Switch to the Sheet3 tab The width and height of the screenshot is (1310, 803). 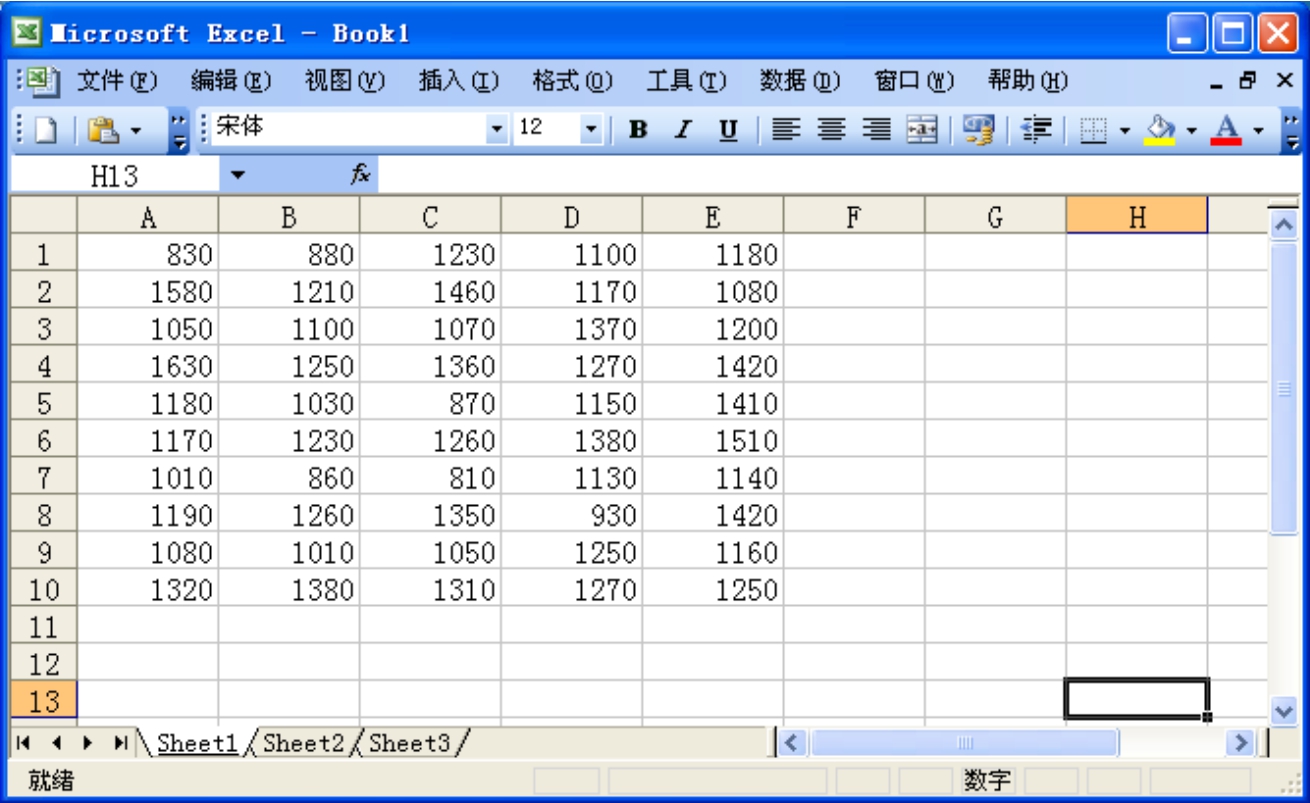[410, 743]
